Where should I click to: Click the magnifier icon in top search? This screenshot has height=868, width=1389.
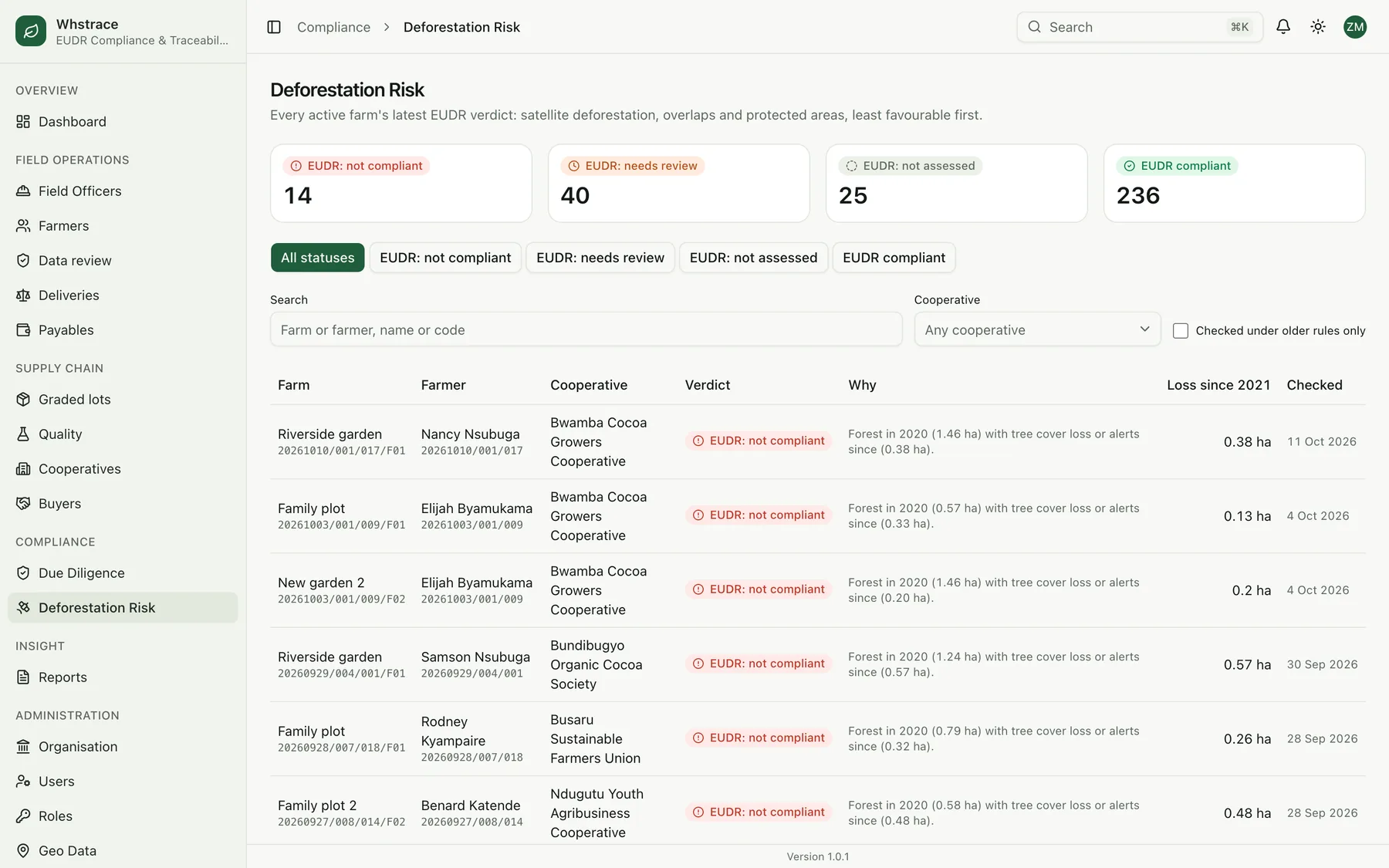[1035, 27]
